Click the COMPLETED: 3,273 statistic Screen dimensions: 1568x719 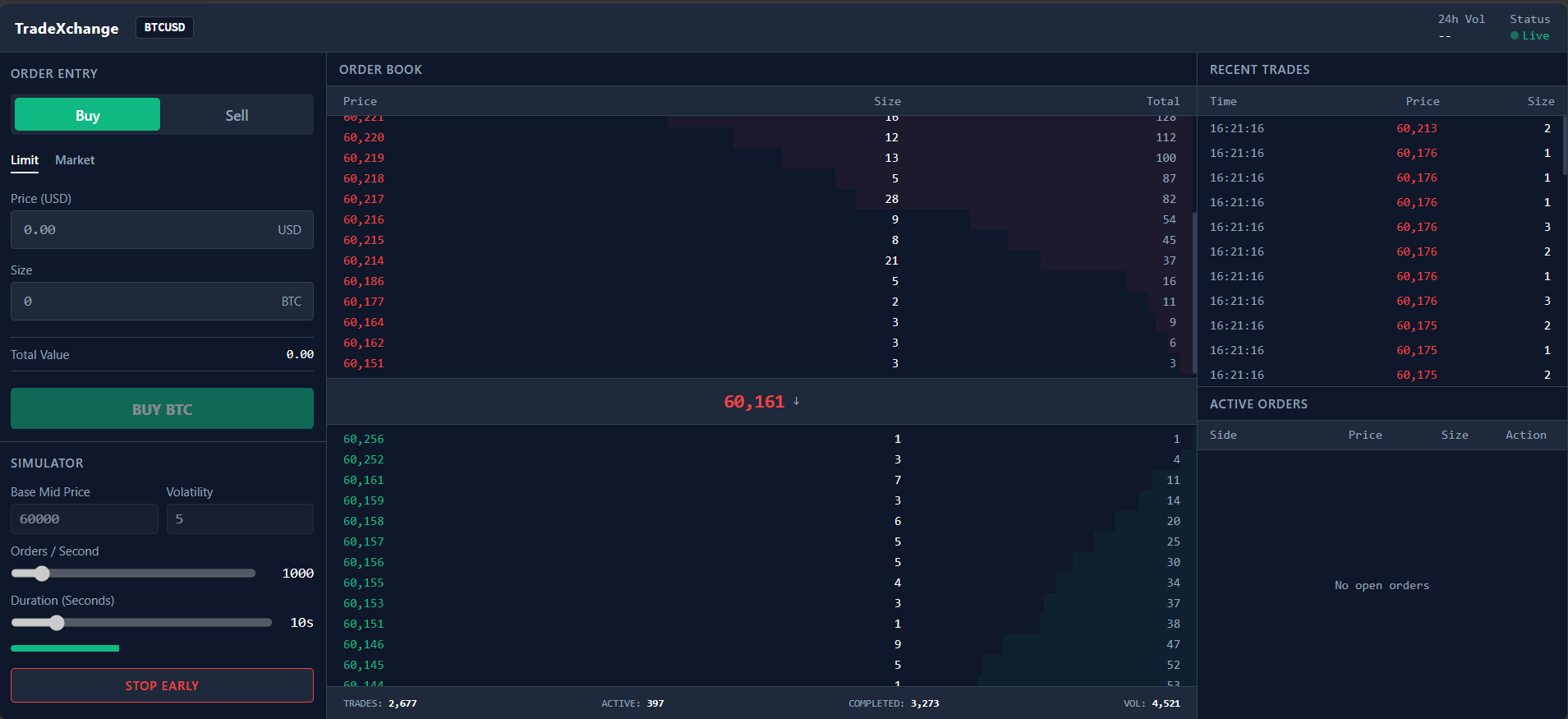[894, 703]
